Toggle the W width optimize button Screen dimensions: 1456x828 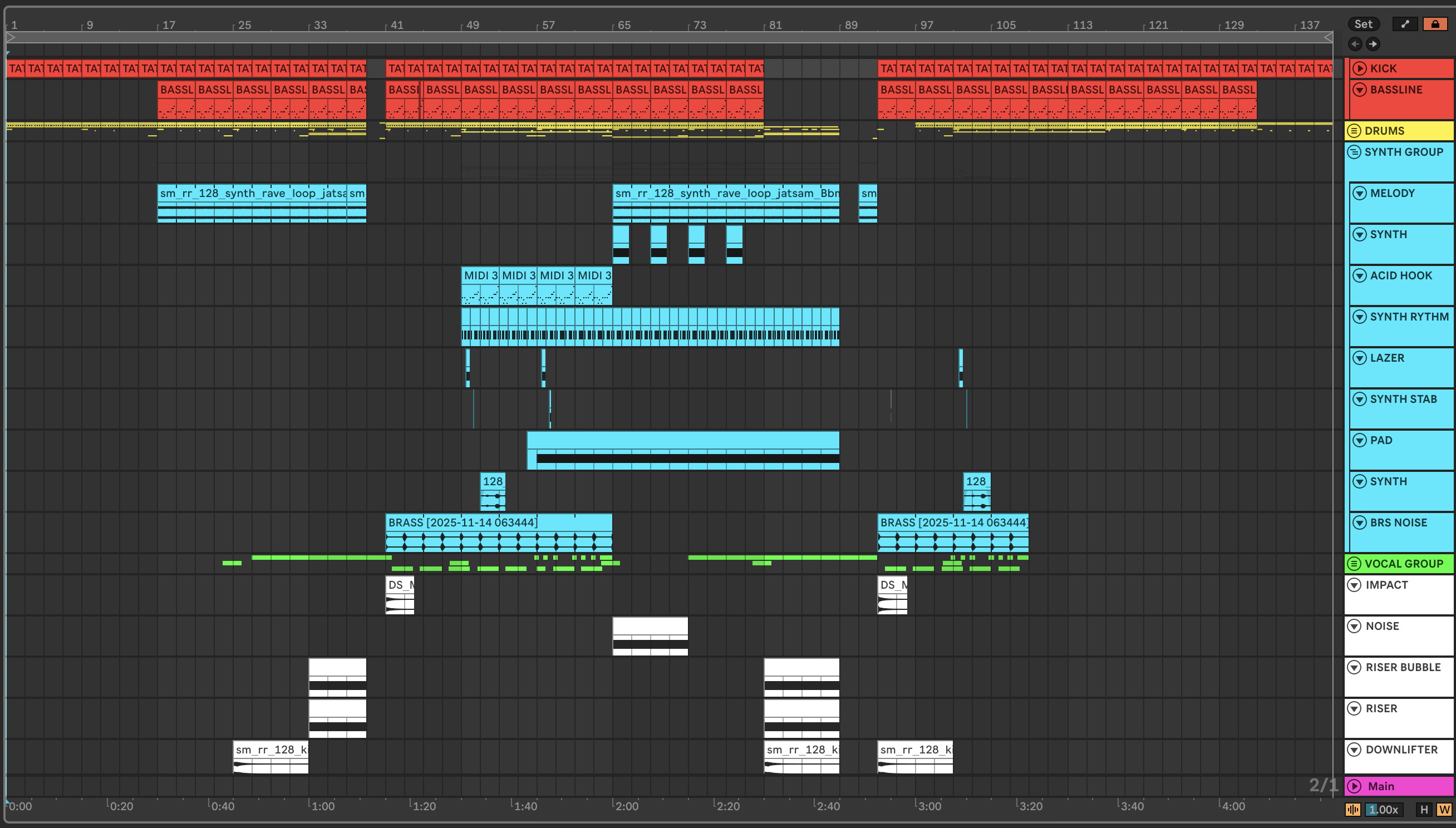pyautogui.click(x=1444, y=809)
